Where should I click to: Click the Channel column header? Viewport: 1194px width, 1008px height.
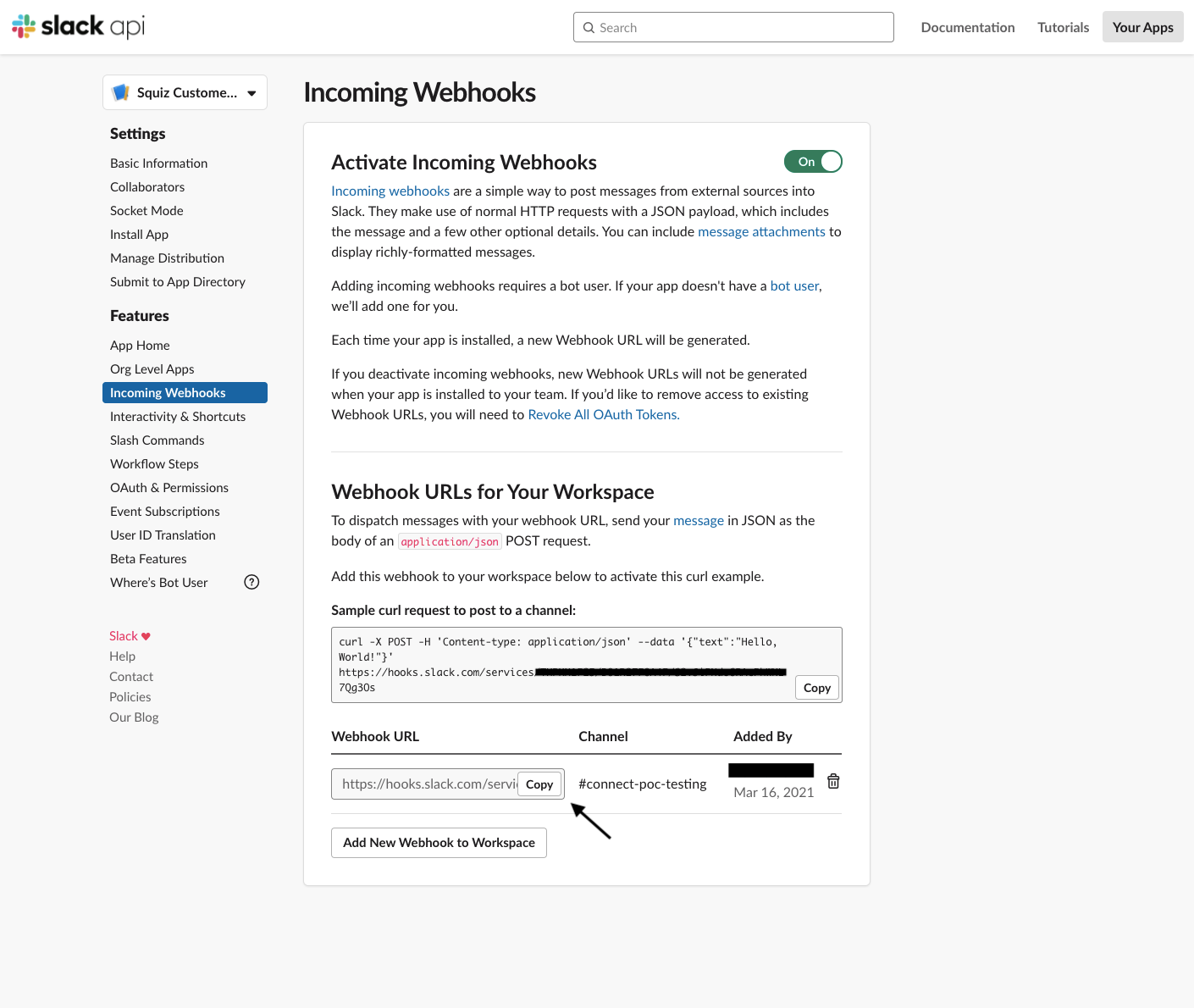(603, 737)
